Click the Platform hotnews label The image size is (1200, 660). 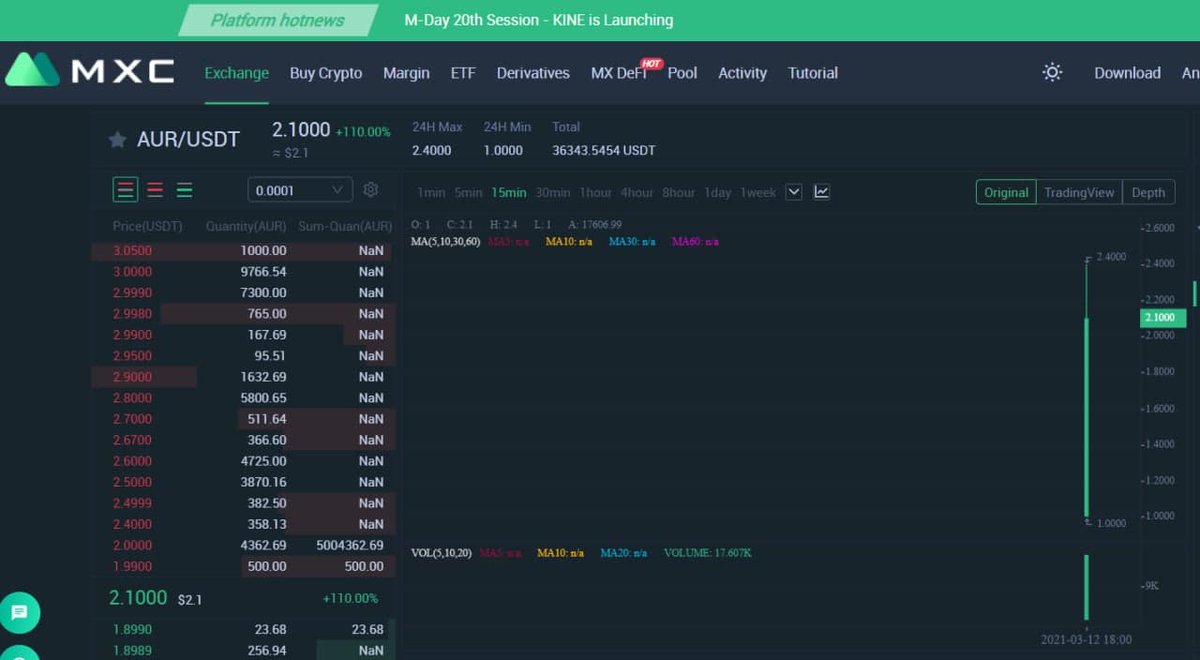point(278,20)
